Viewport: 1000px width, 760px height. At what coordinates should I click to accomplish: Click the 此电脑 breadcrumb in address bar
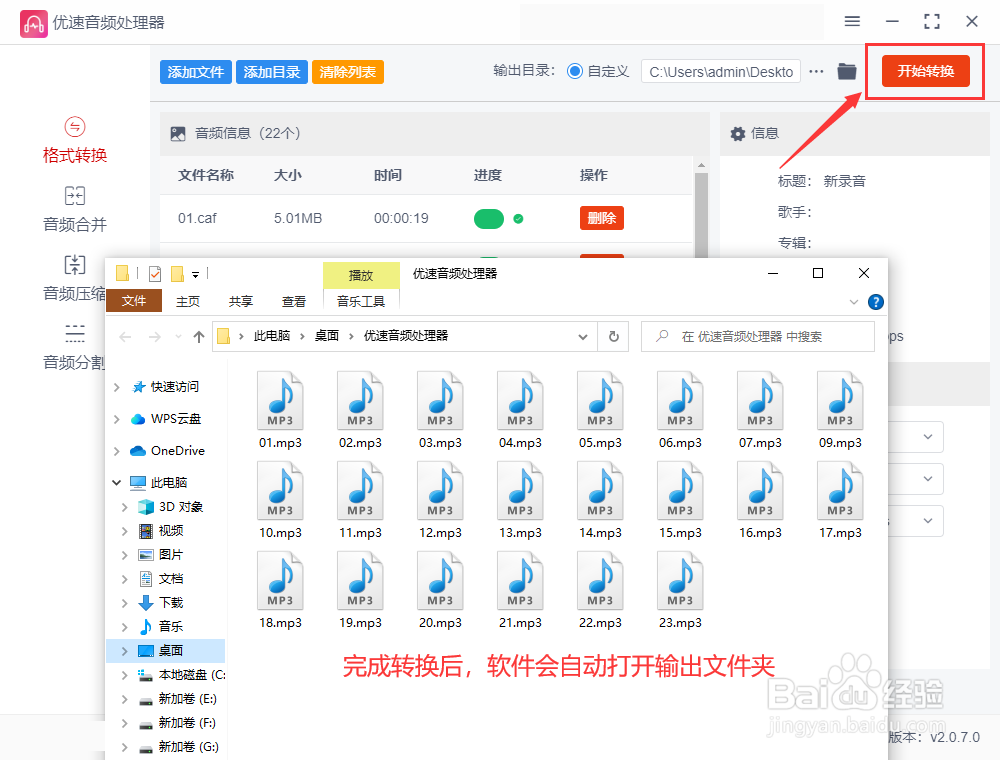tap(272, 336)
